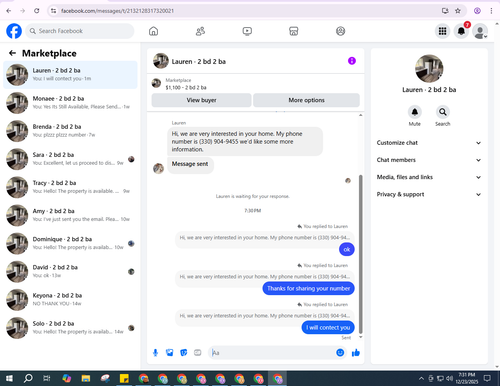The width and height of the screenshot is (500, 386).
Task: Expand Media, files and links section
Action: point(429,177)
